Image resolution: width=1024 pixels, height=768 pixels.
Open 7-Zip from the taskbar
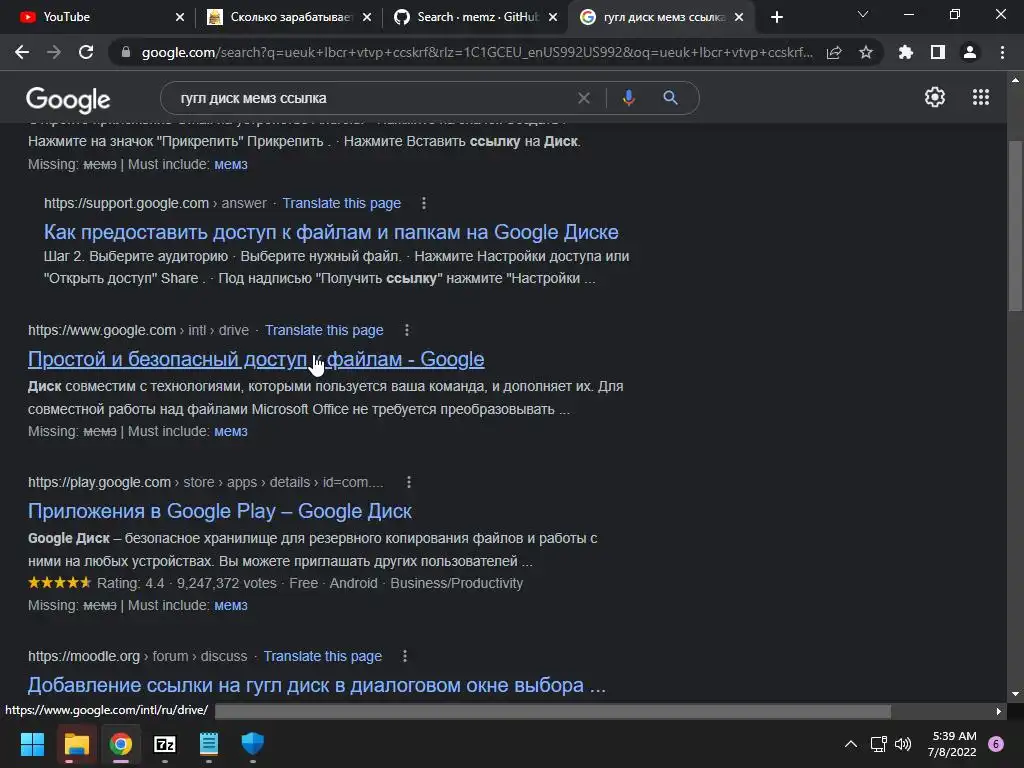point(165,744)
